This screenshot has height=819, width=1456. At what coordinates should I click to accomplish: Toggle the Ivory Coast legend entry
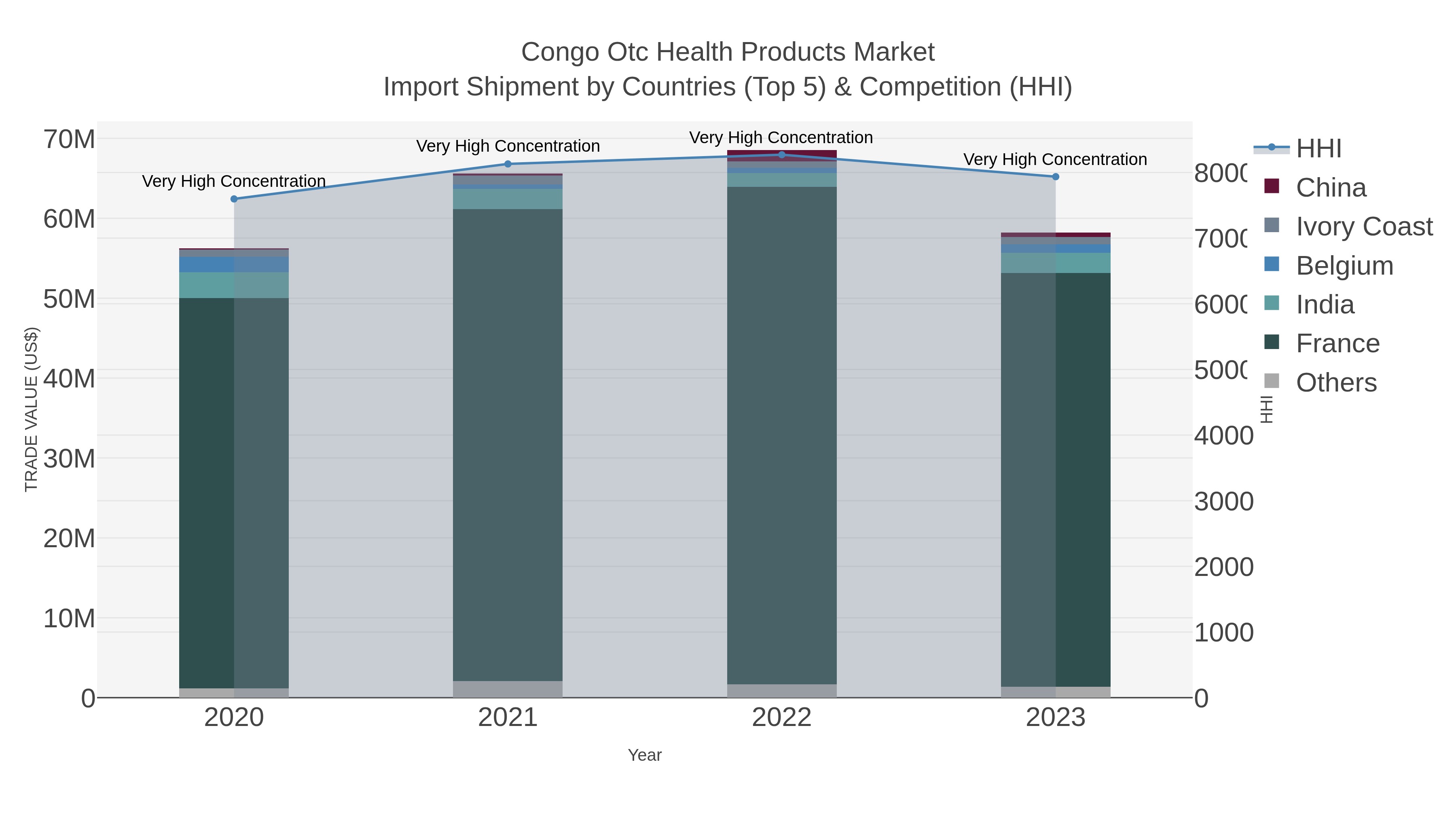(1348, 226)
